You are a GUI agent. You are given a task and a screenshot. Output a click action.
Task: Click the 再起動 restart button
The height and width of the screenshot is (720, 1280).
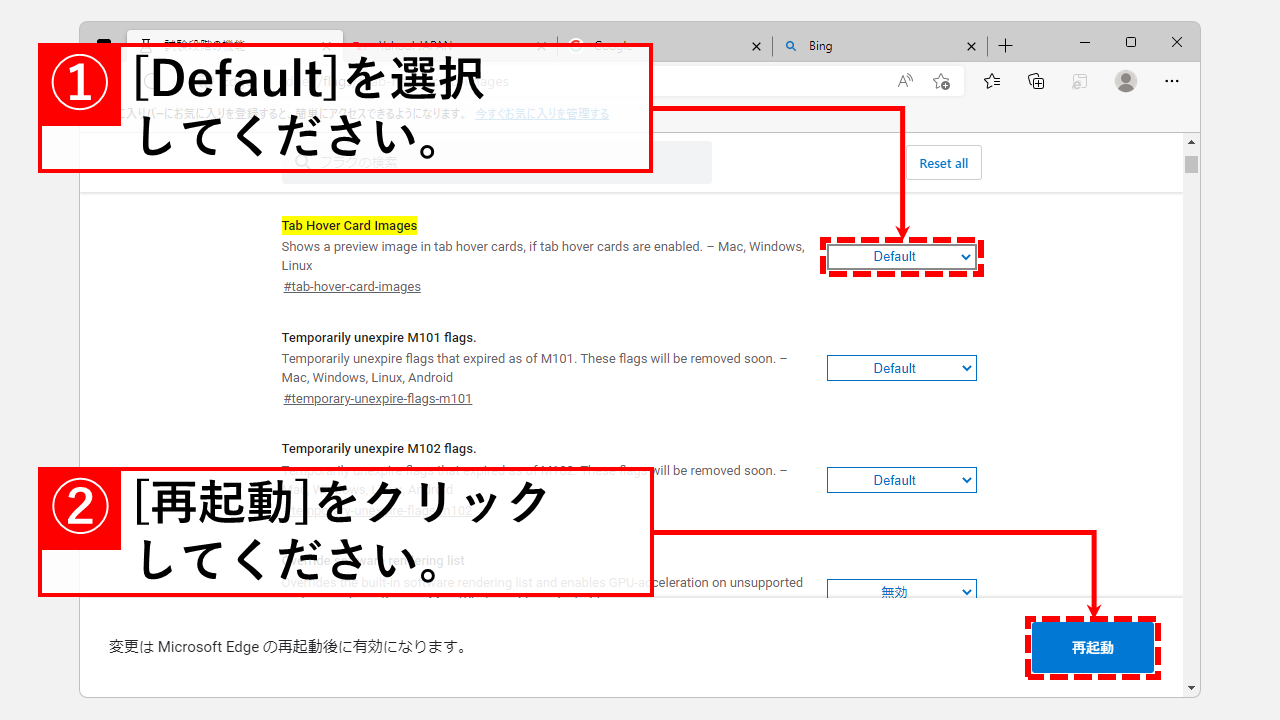point(1092,647)
